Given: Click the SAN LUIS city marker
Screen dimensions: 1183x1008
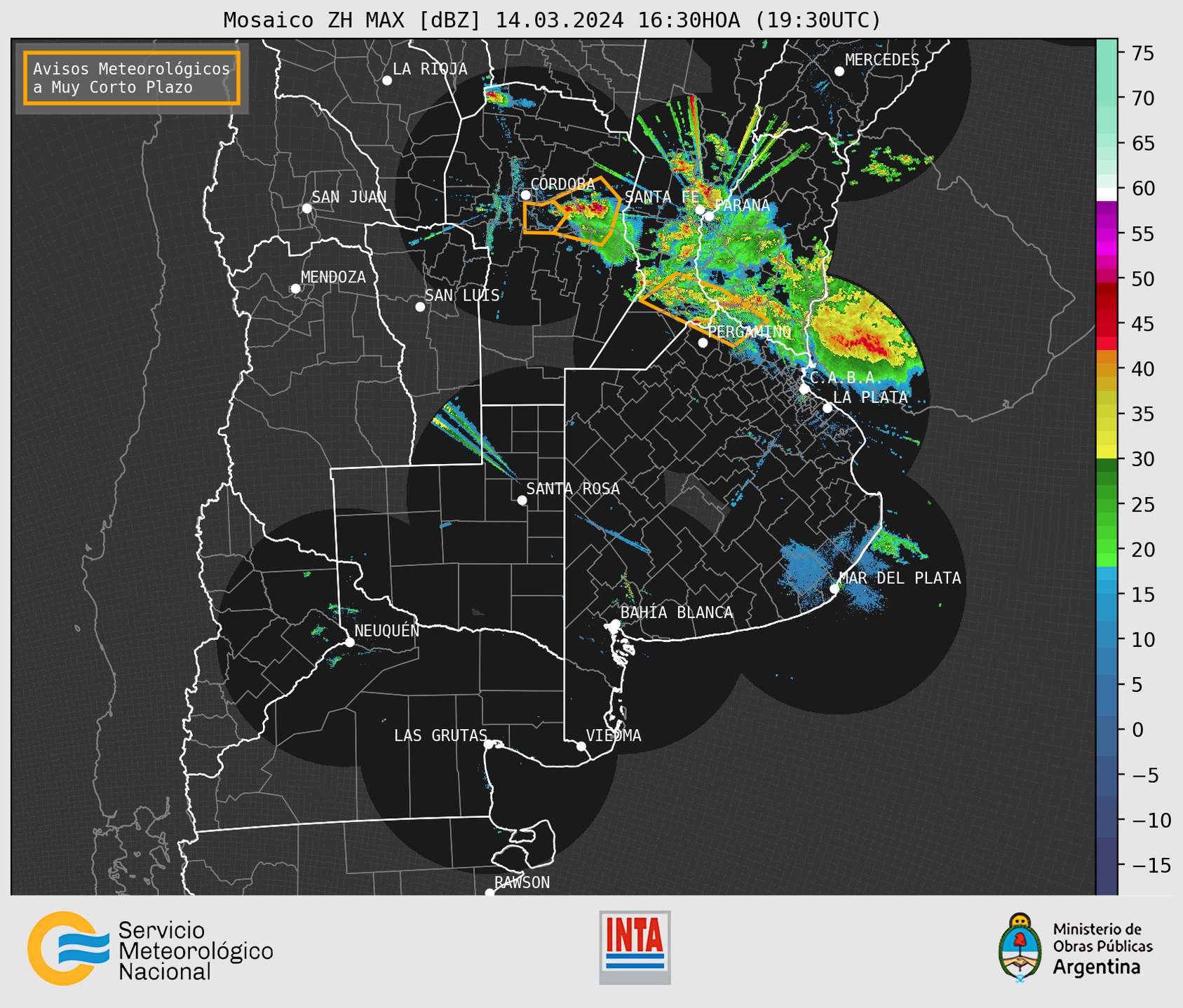Looking at the screenshot, I should coord(420,307).
